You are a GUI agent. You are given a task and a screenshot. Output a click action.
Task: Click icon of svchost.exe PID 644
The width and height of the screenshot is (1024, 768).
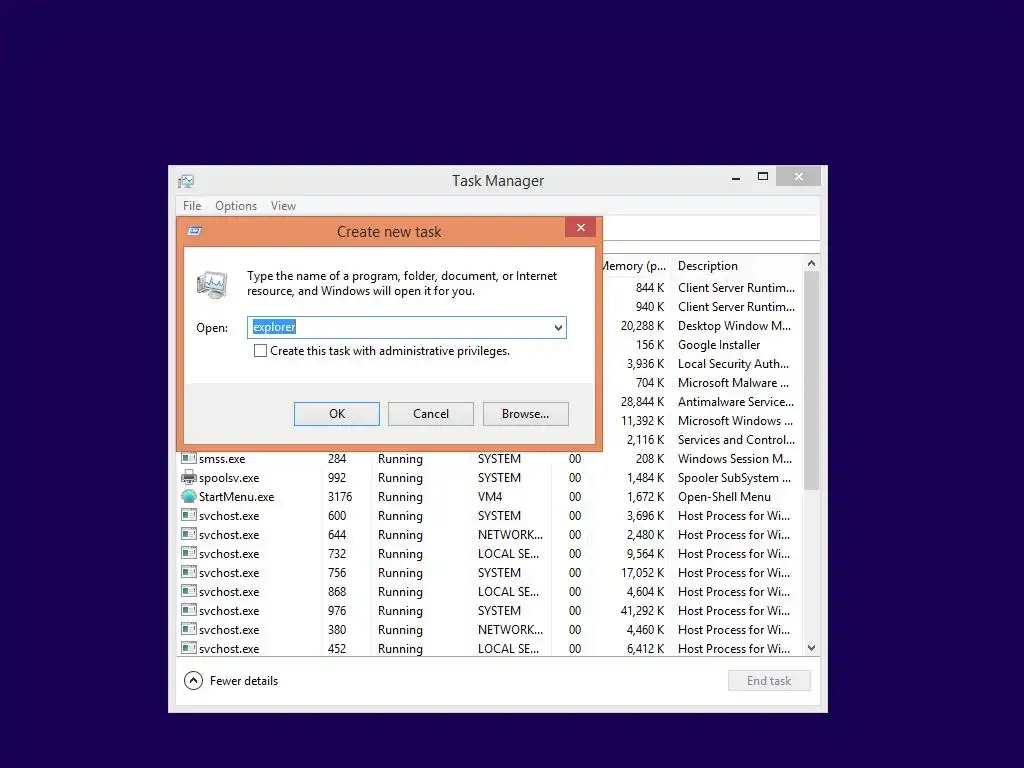189,534
